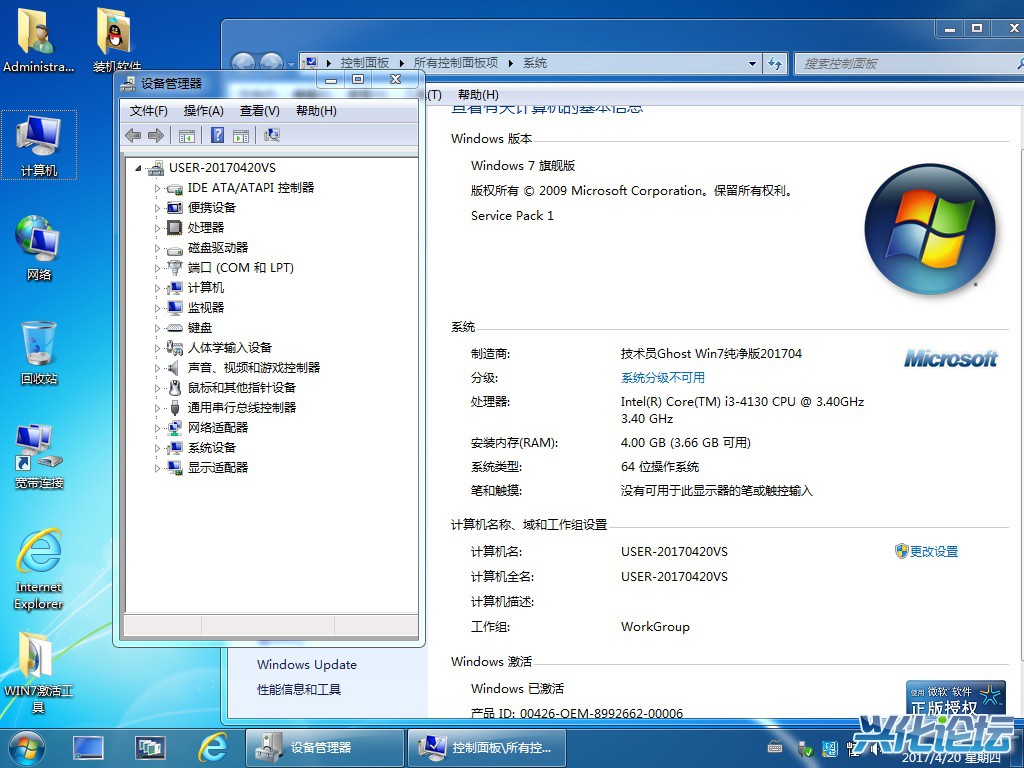This screenshot has width=1024, height=768.
Task: Click the blue Help icon in Device Manager toolbar
Action: tap(217, 135)
